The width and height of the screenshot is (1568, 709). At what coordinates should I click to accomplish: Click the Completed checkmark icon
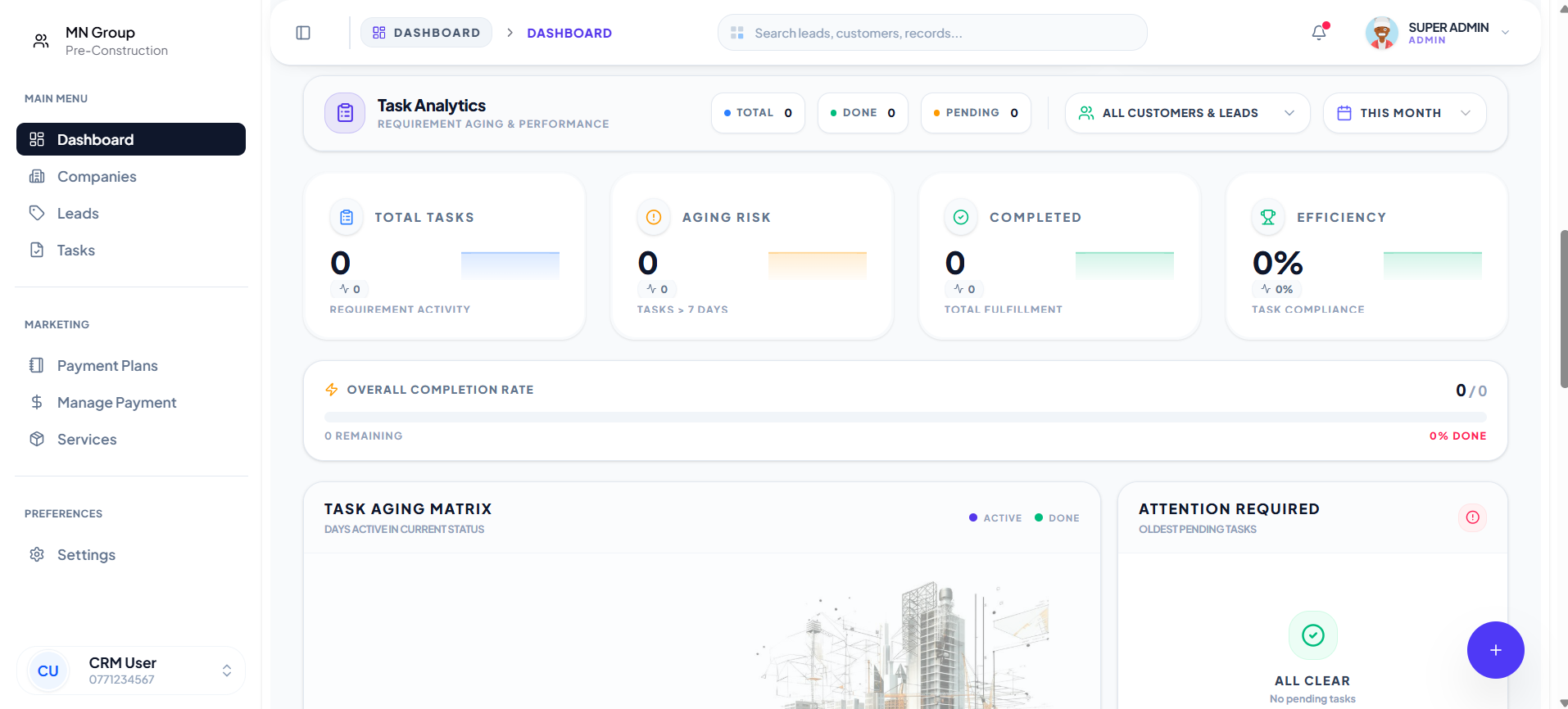pos(961,217)
